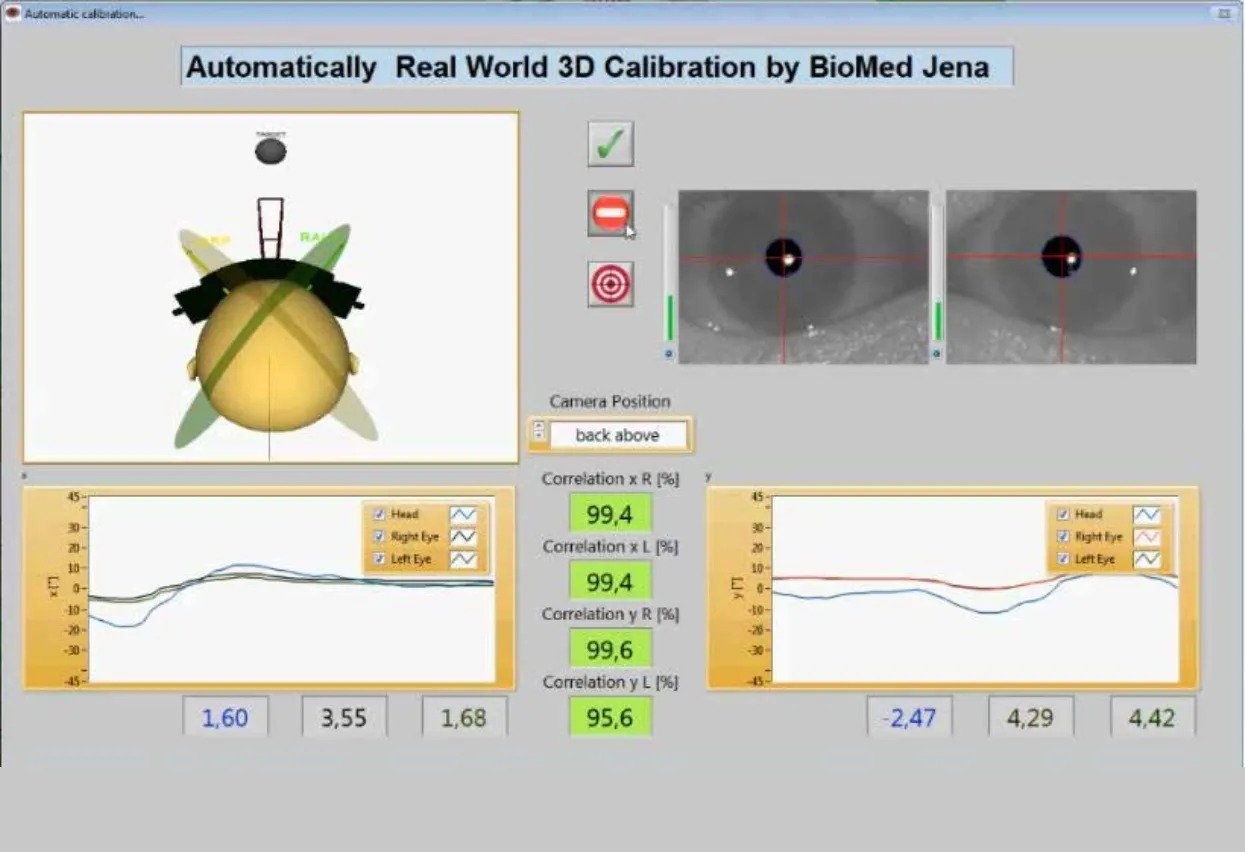This screenshot has height=852, width=1245.
Task: Click red Right Eye line icon in y graph
Action: (x=1147, y=537)
